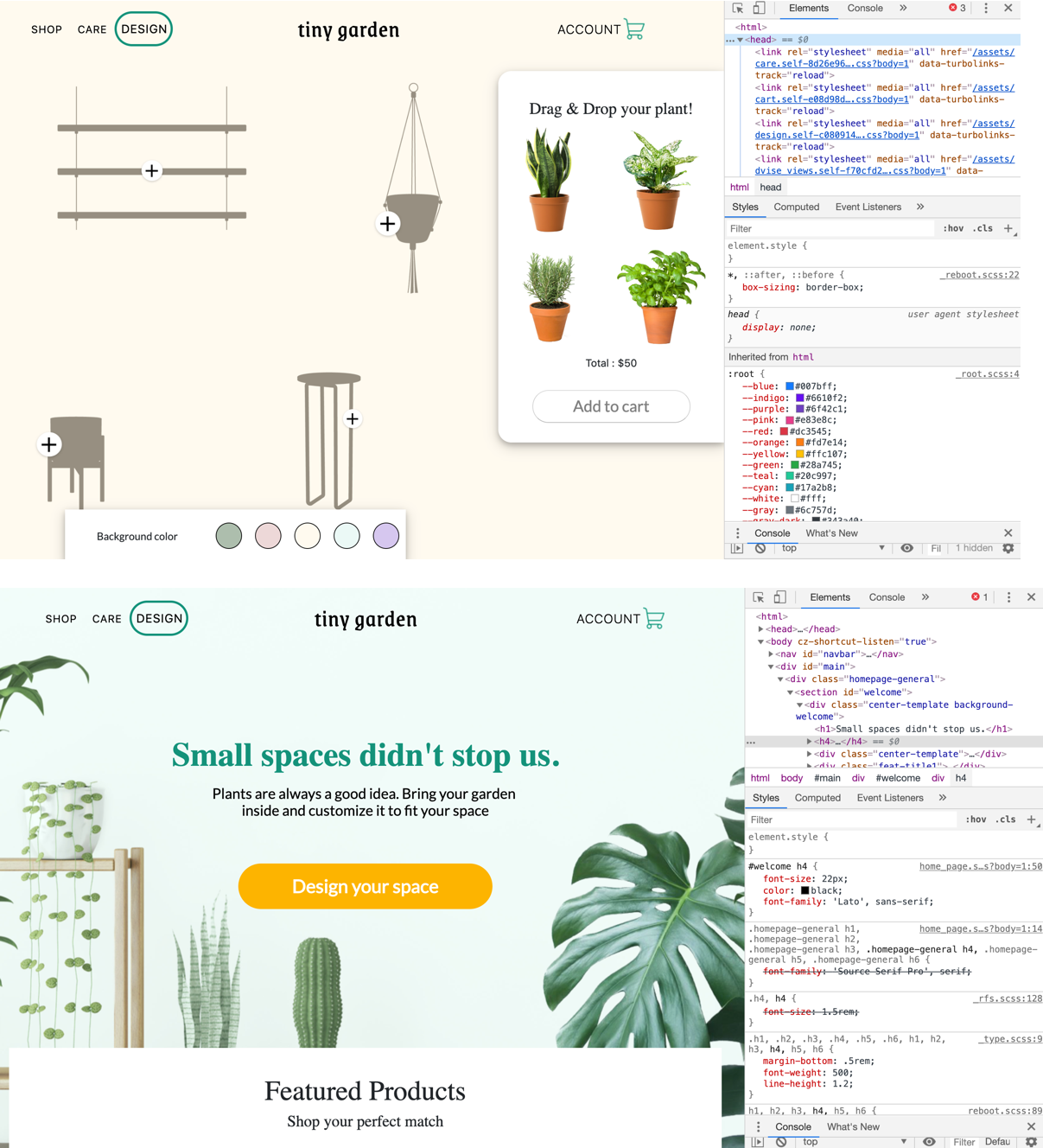Expand the head node in home page DOM tree
1043x1148 pixels.
pos(761,629)
